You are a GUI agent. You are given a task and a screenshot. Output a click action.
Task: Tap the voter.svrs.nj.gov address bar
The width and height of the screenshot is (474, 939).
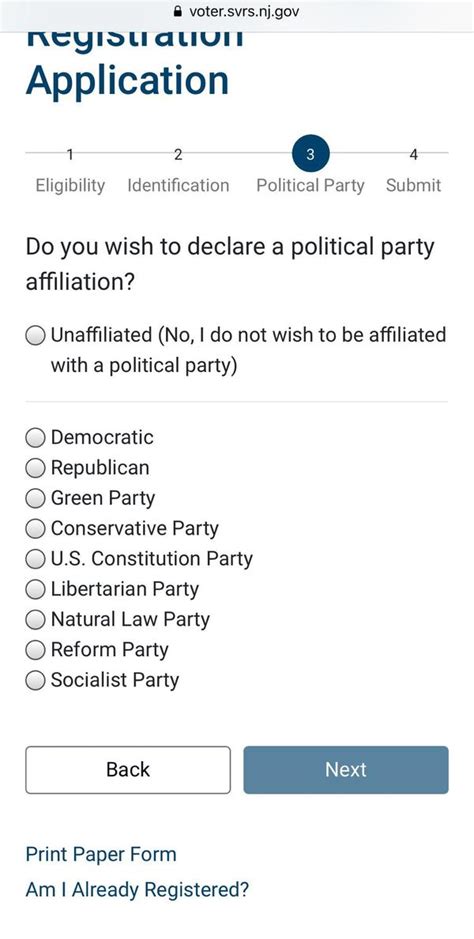(237, 12)
